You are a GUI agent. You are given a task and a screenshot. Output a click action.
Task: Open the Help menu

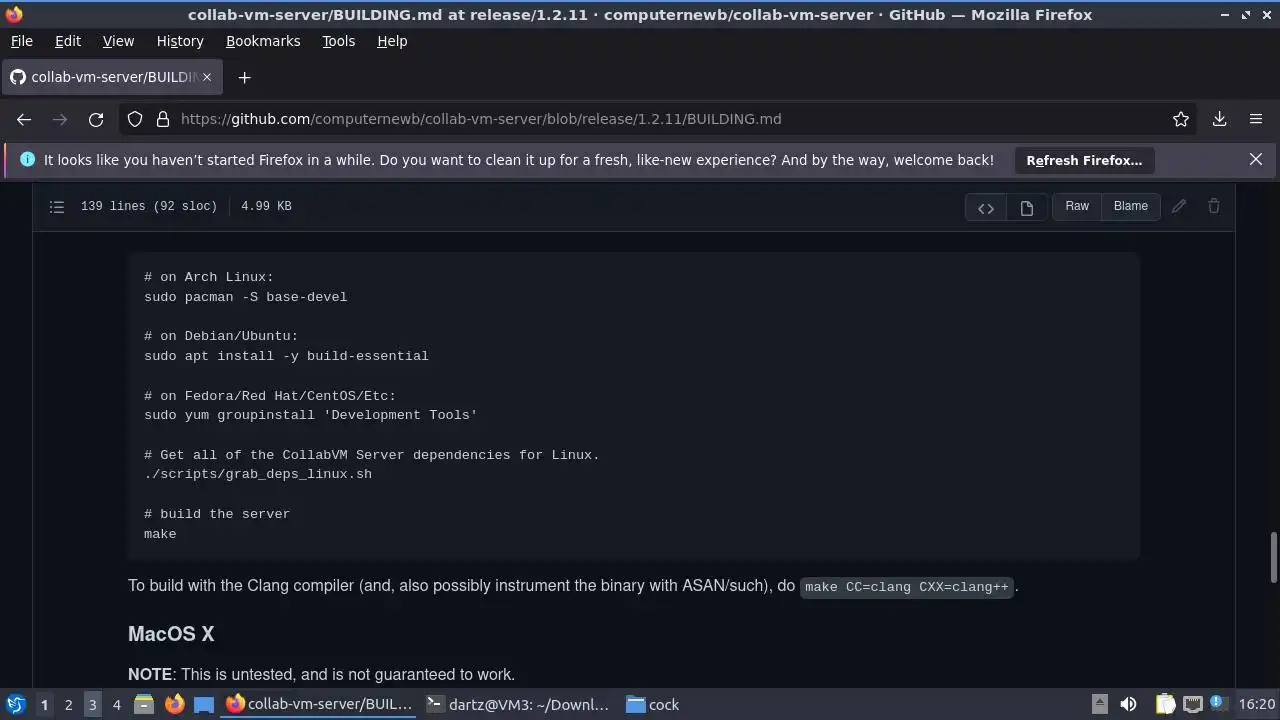tap(392, 41)
